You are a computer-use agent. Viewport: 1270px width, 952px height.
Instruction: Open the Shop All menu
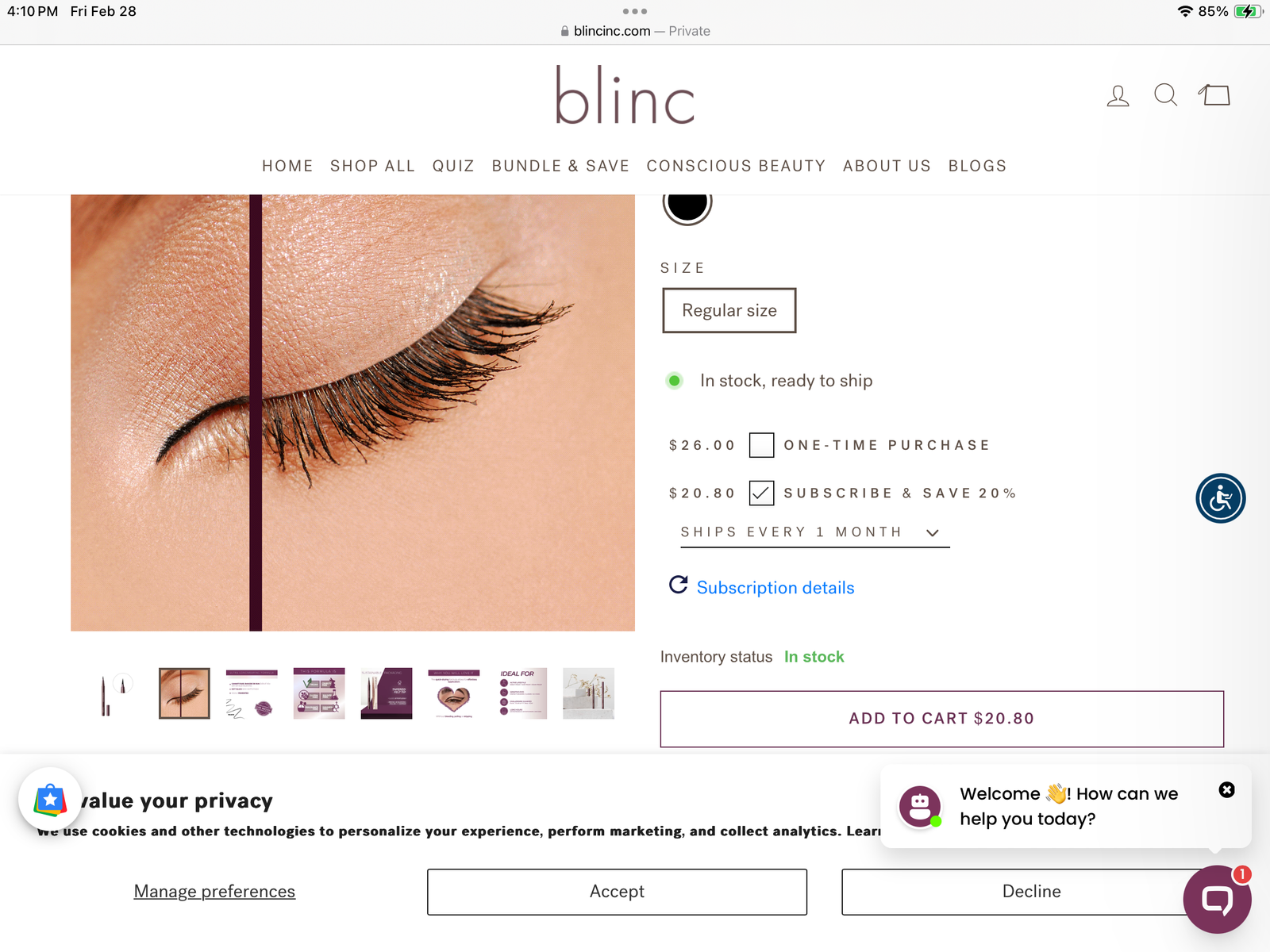(x=372, y=166)
